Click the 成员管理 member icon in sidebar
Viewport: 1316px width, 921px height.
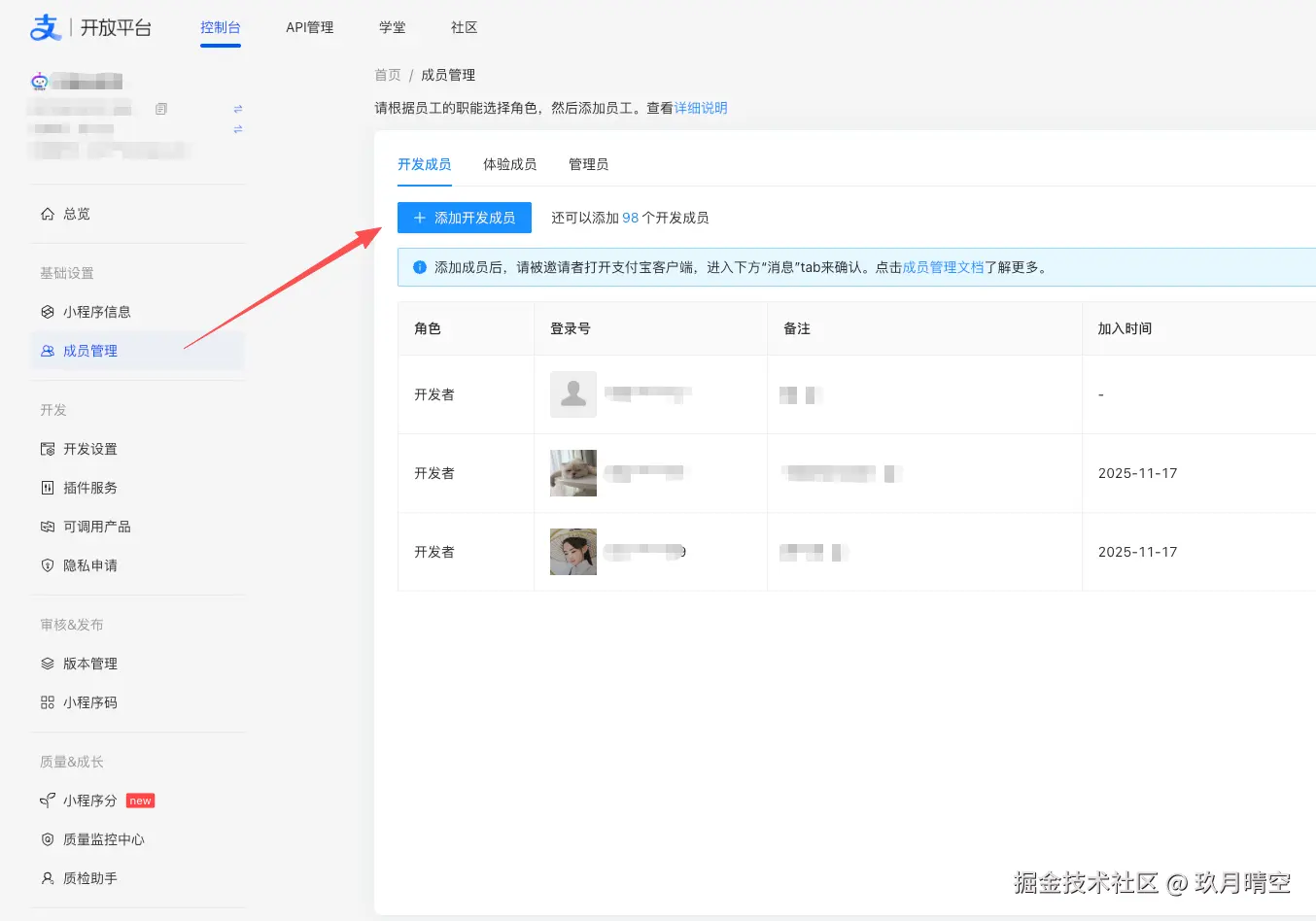(x=47, y=350)
